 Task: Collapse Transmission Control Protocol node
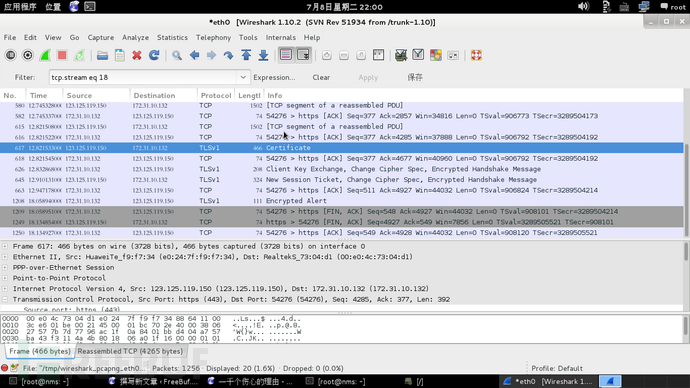click(5, 299)
